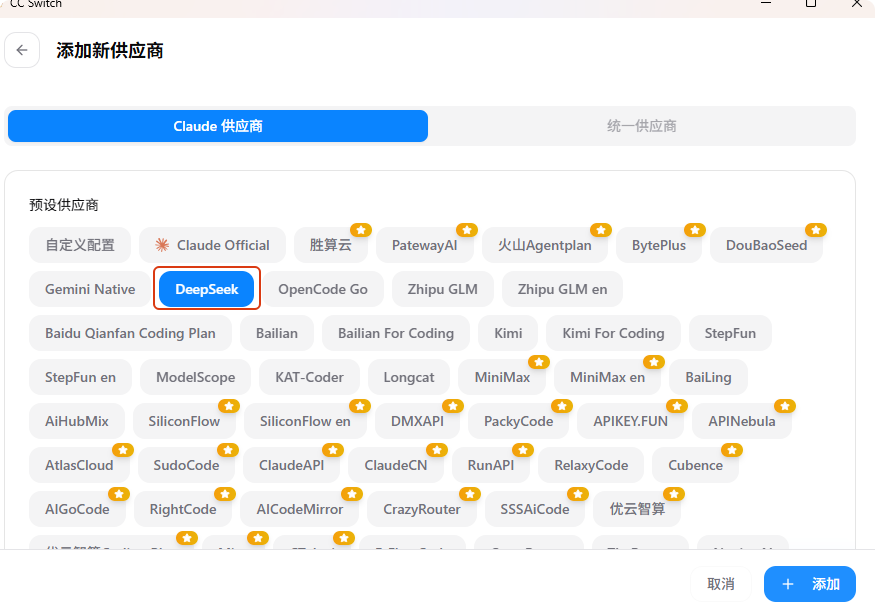The height and width of the screenshot is (611, 875).
Task: Pick the Longcat preset
Action: [x=408, y=377]
